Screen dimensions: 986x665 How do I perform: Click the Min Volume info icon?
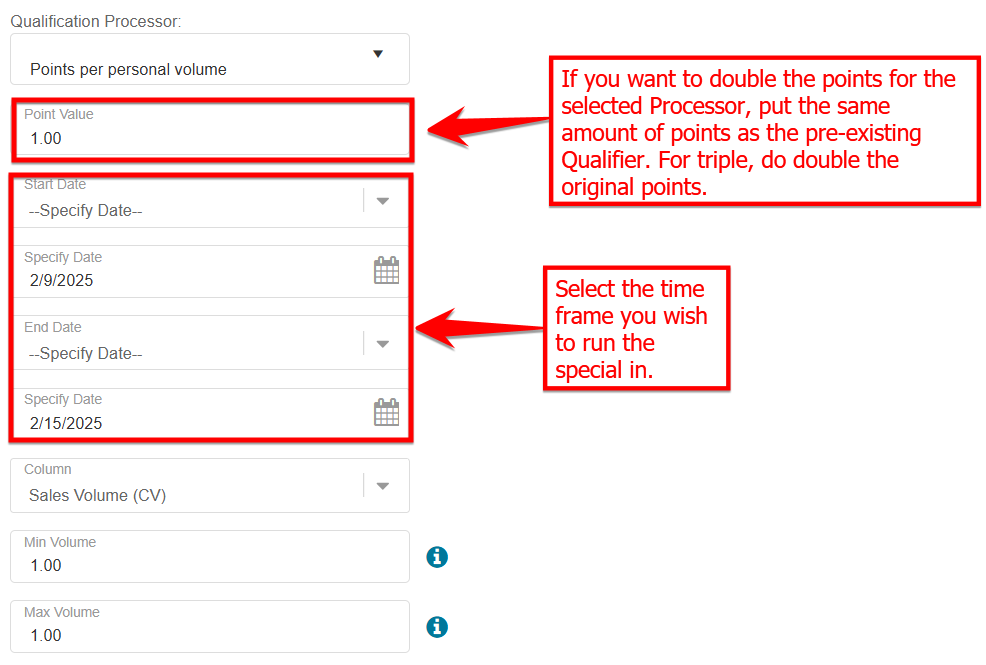point(436,557)
